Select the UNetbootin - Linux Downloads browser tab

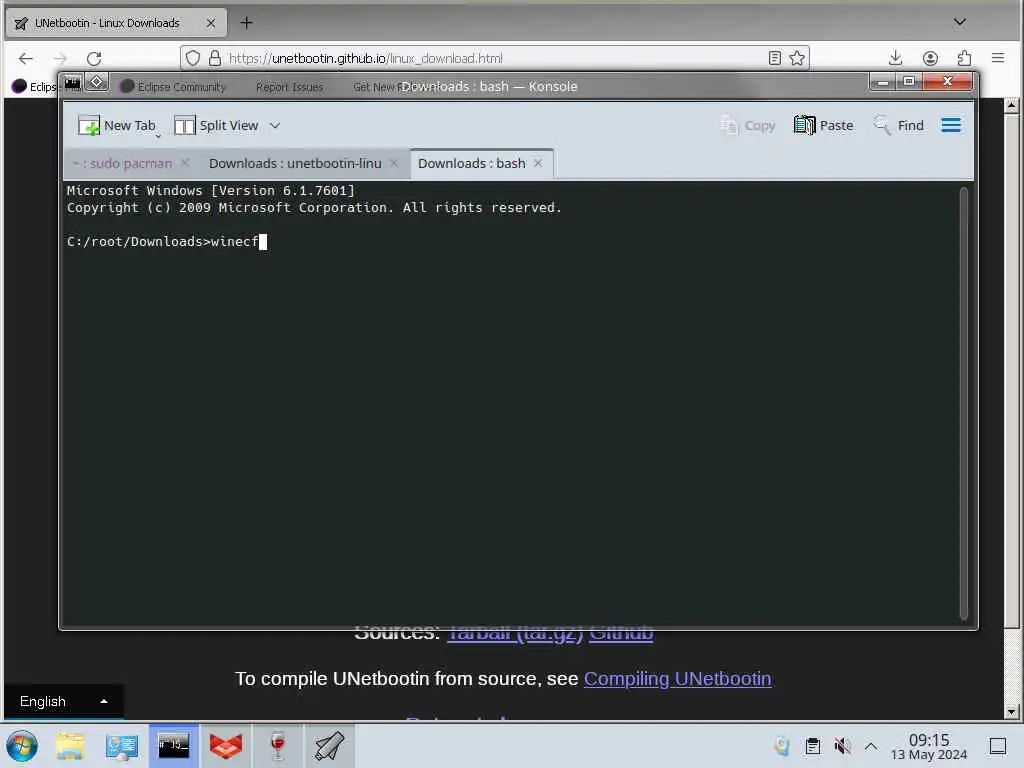point(116,23)
